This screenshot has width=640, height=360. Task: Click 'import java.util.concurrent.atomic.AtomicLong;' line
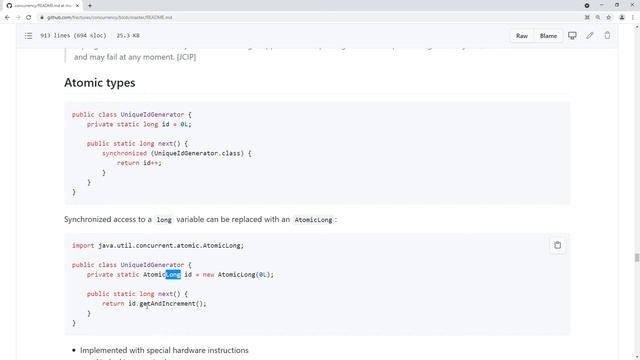[x=158, y=246]
